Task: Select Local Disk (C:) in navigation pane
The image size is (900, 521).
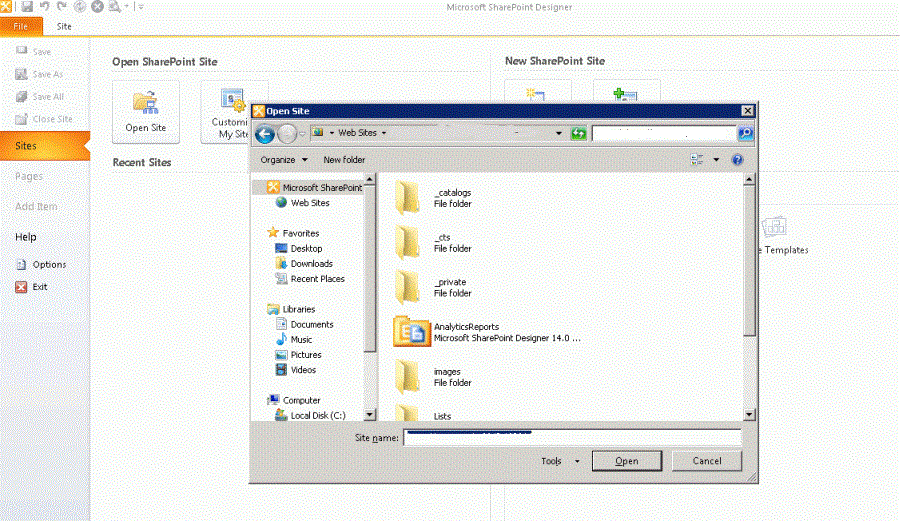Action: point(310,415)
